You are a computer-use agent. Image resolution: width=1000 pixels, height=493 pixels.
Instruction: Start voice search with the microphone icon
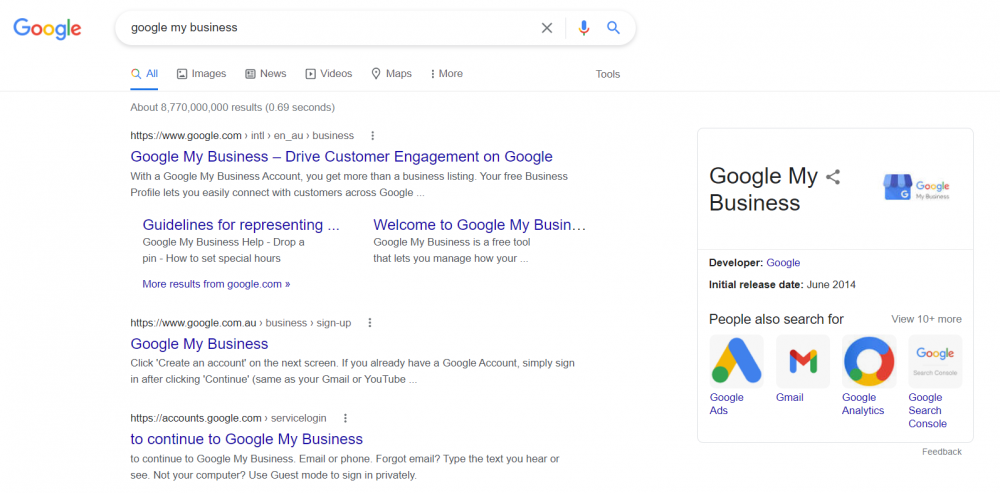(x=584, y=28)
